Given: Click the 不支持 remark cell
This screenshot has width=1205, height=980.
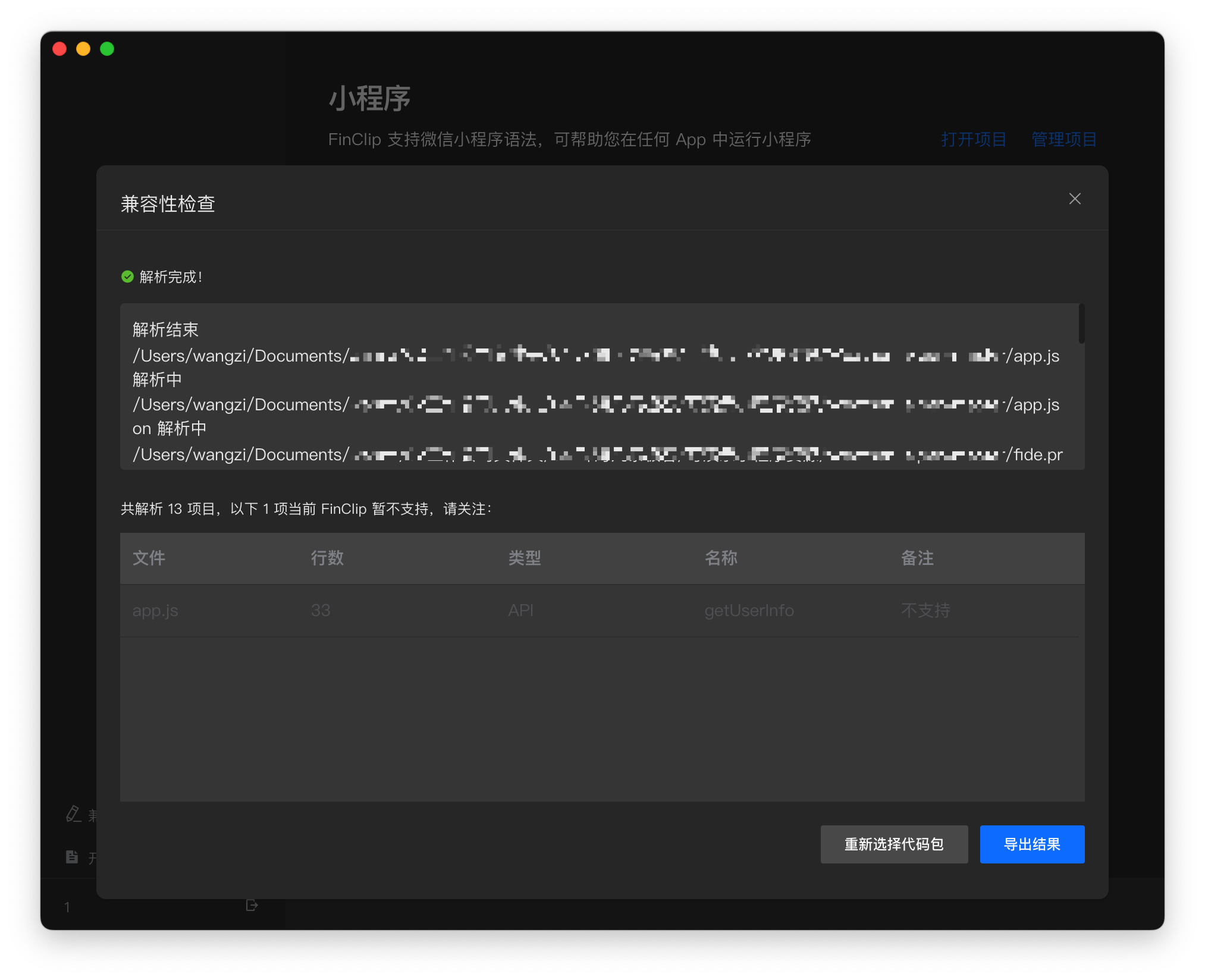Looking at the screenshot, I should tap(925, 611).
